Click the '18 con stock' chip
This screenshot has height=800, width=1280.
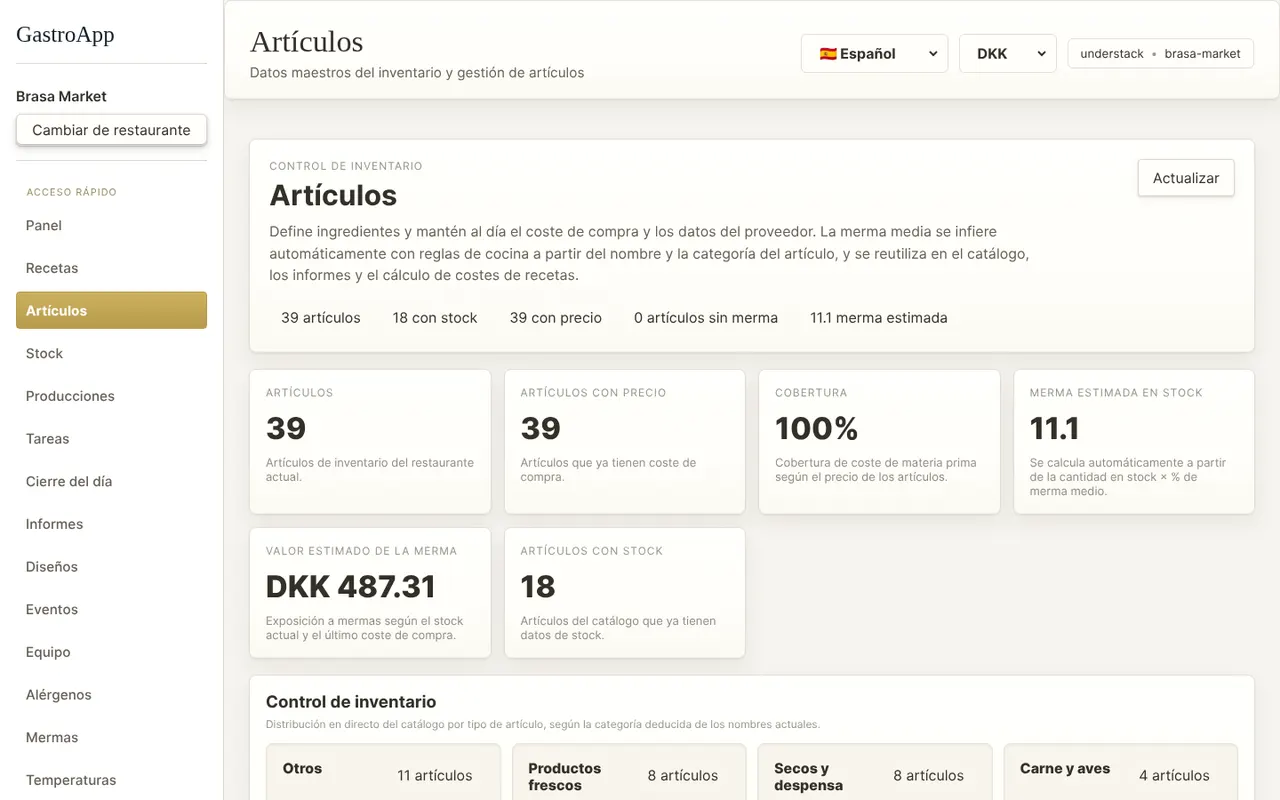435,318
